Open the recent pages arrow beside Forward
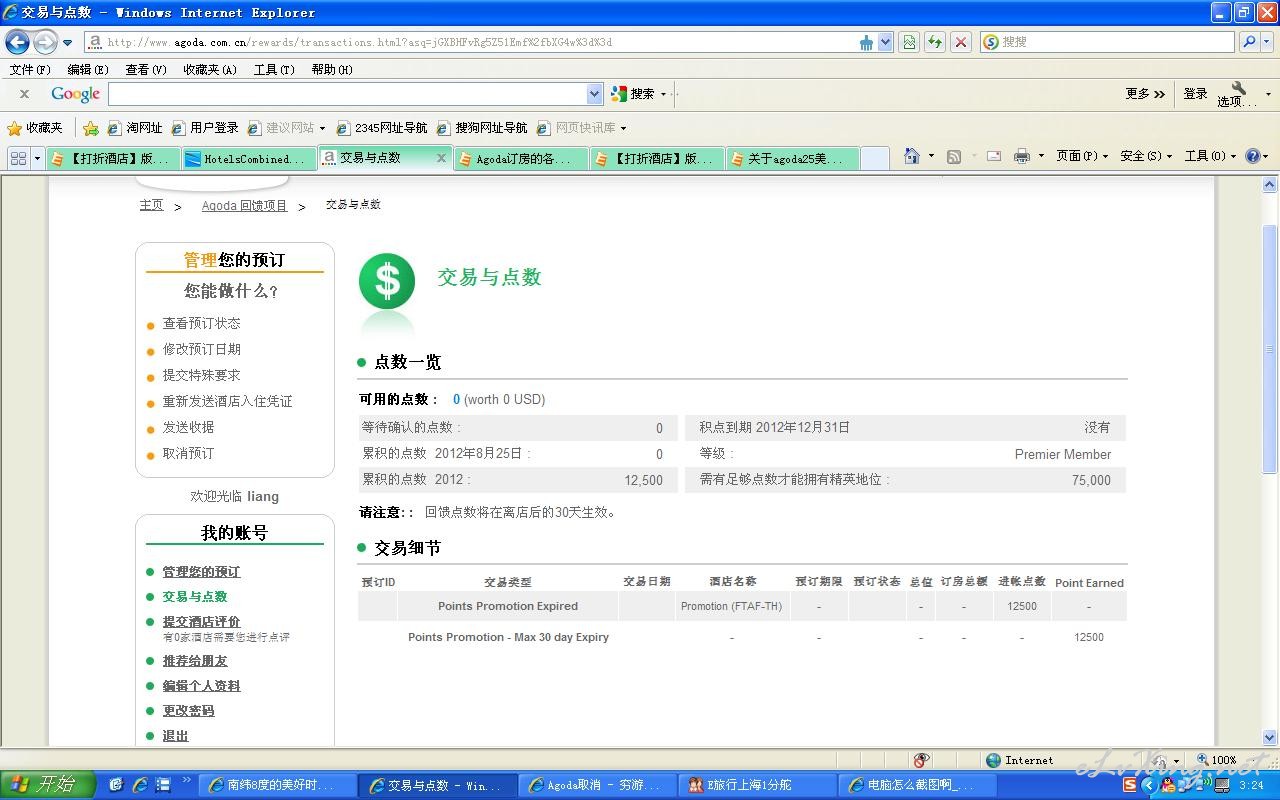The image size is (1280, 800). coord(68,43)
